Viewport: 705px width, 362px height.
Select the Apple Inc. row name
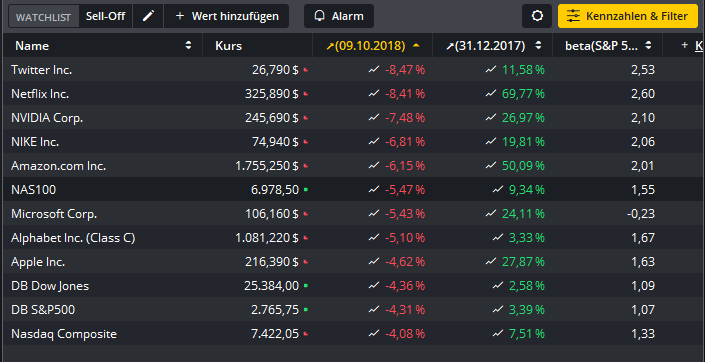(x=38, y=262)
